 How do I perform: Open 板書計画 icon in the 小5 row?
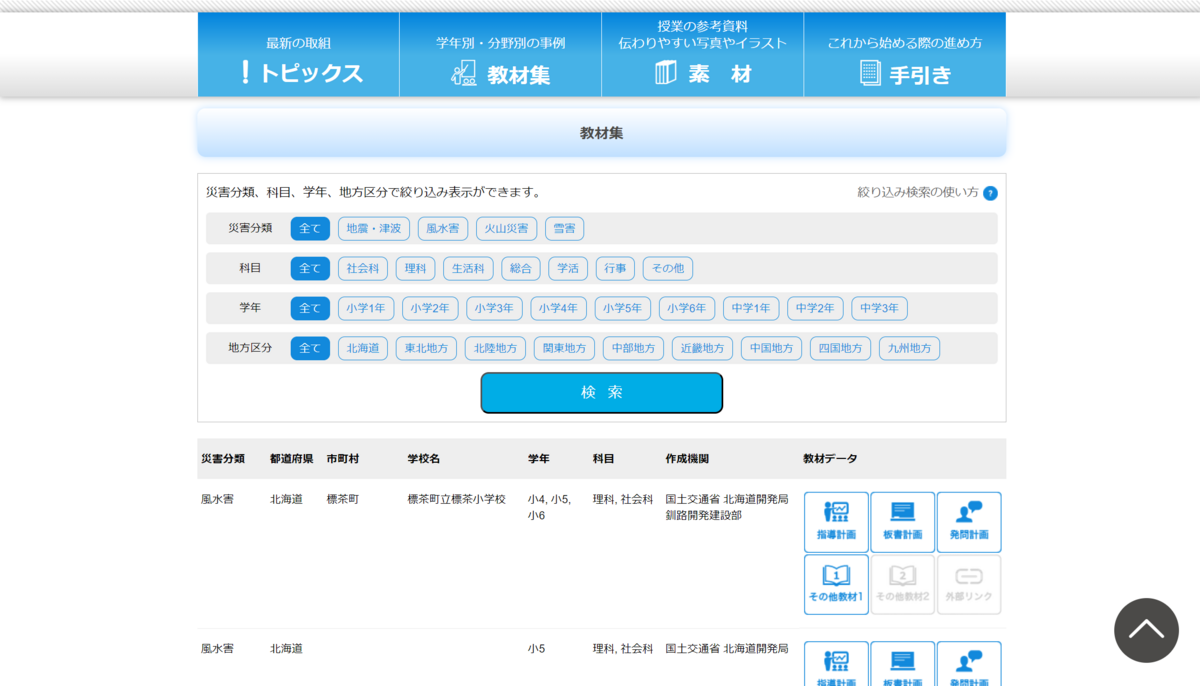(x=903, y=664)
